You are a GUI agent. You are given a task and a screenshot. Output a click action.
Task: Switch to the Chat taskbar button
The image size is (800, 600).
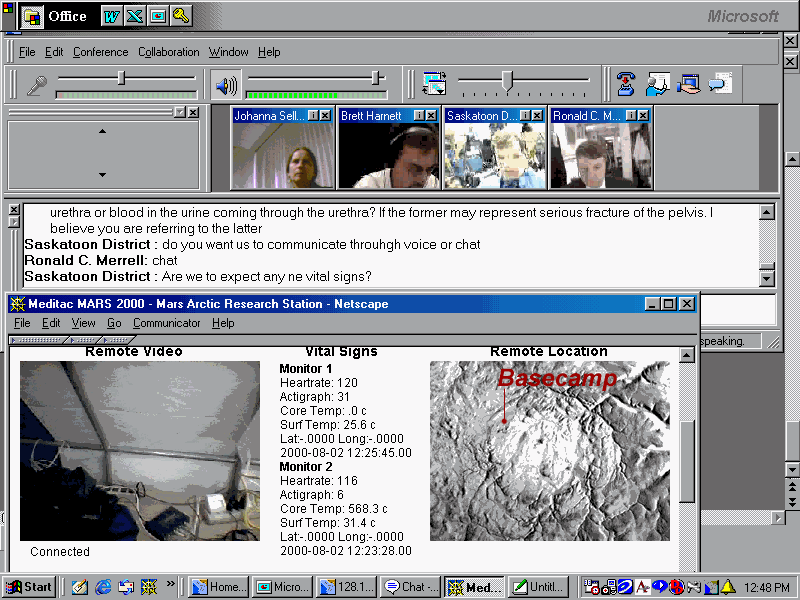pos(410,587)
